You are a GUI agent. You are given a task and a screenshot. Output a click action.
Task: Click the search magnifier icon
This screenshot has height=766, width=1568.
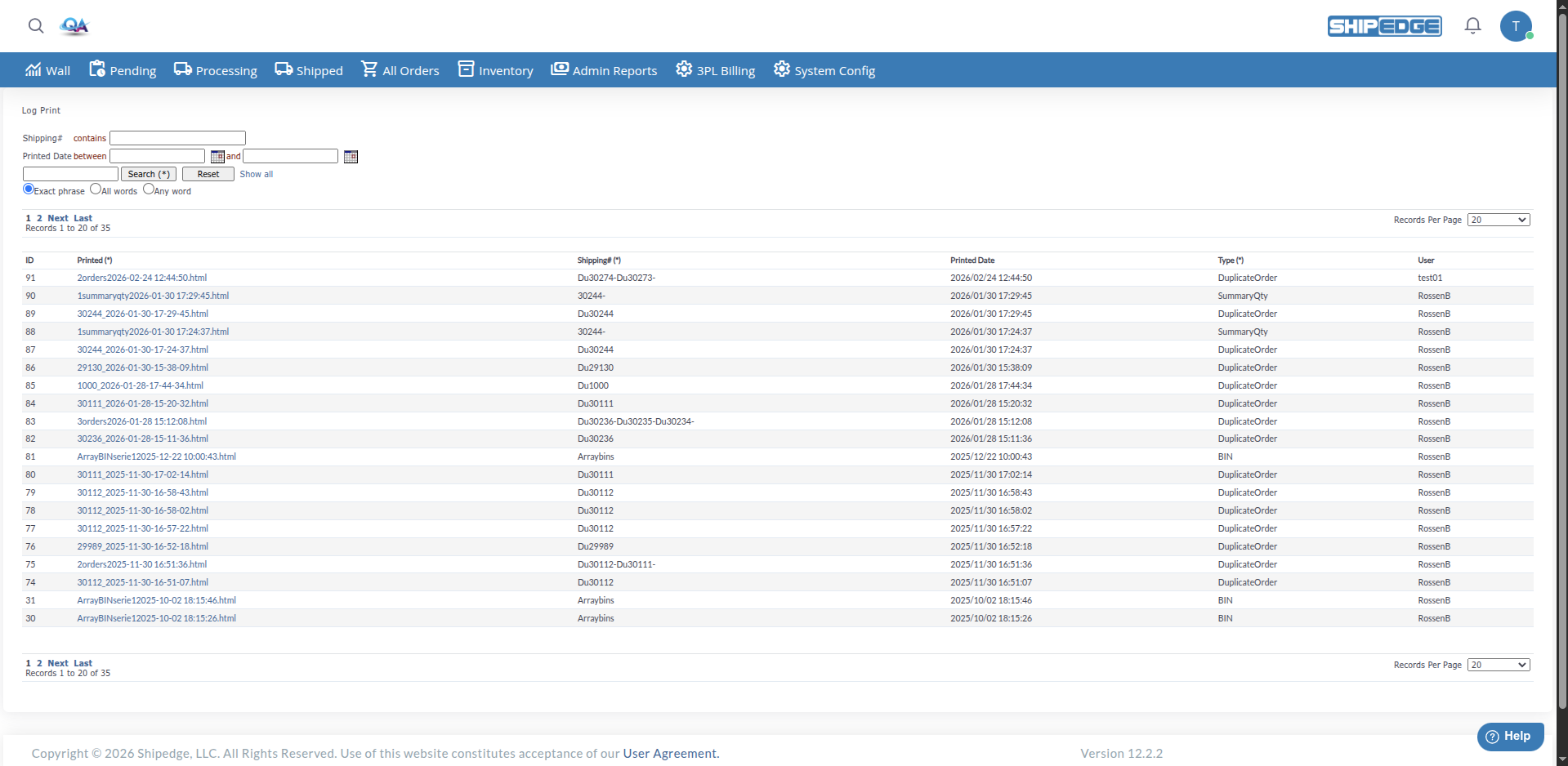coord(36,26)
